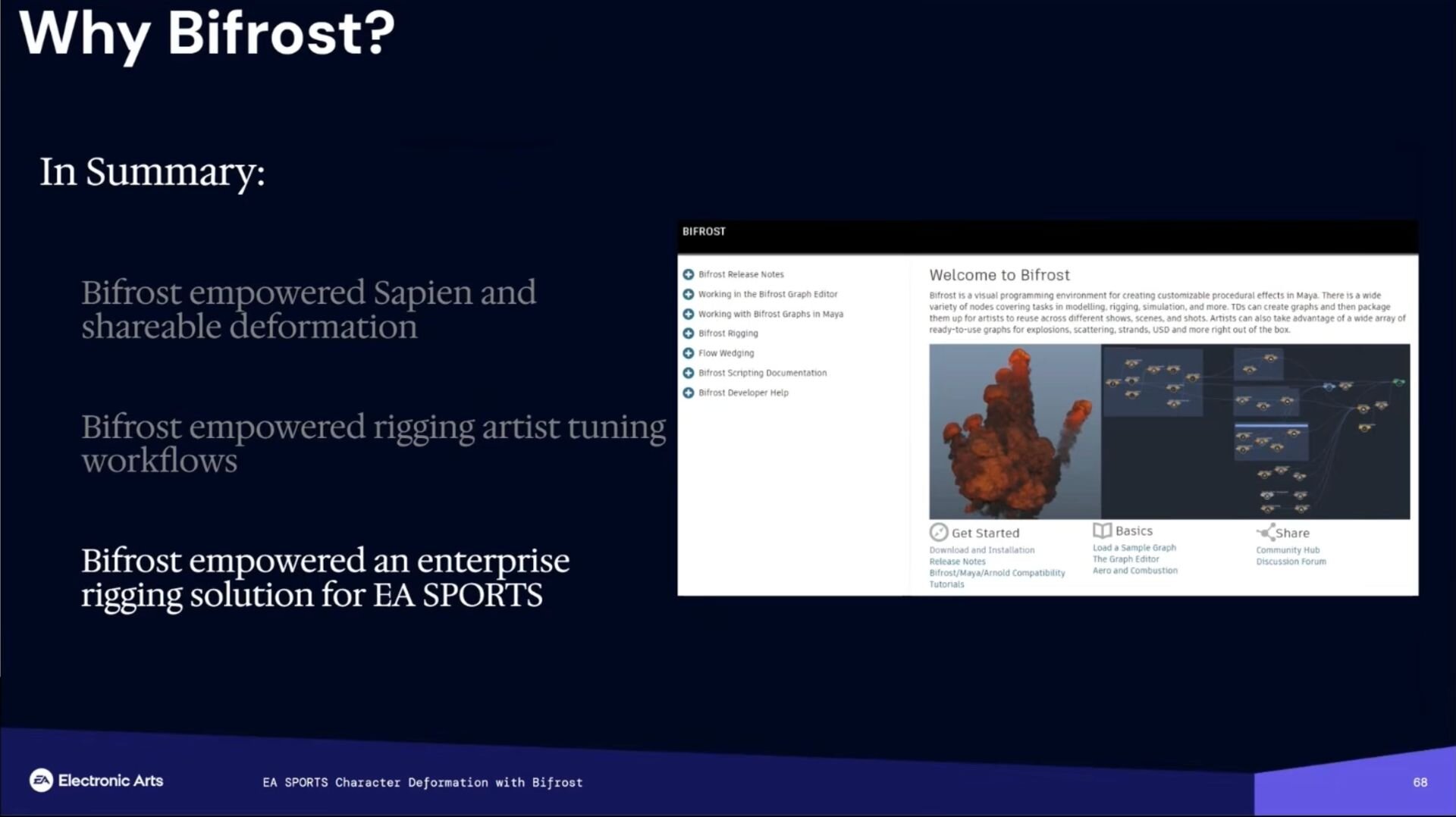Viewport: 1456px width, 817px height.
Task: Expand the Bifrost Release Notes plus icon
Action: (x=688, y=274)
